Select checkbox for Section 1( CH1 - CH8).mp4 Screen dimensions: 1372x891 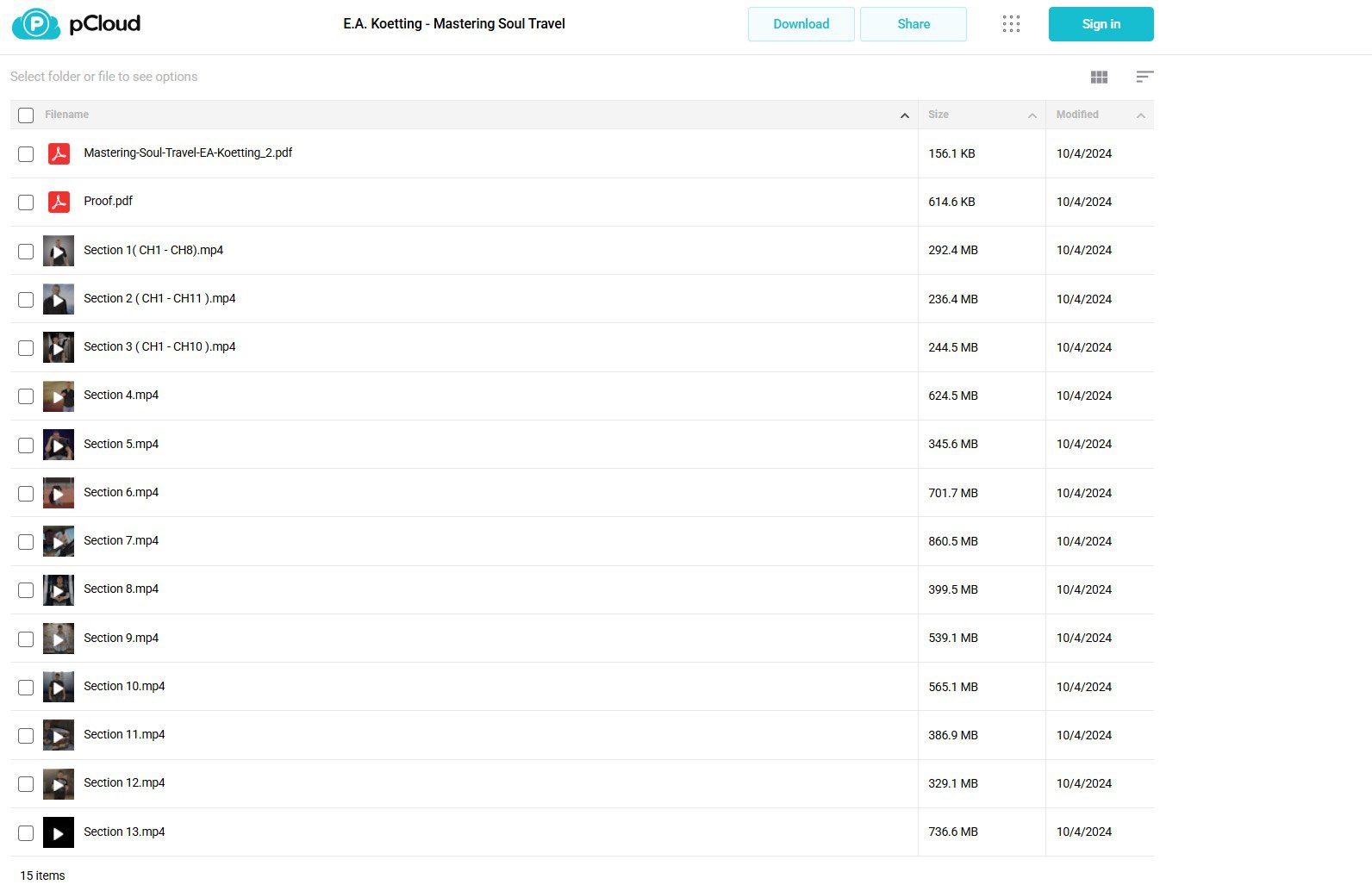click(x=26, y=251)
